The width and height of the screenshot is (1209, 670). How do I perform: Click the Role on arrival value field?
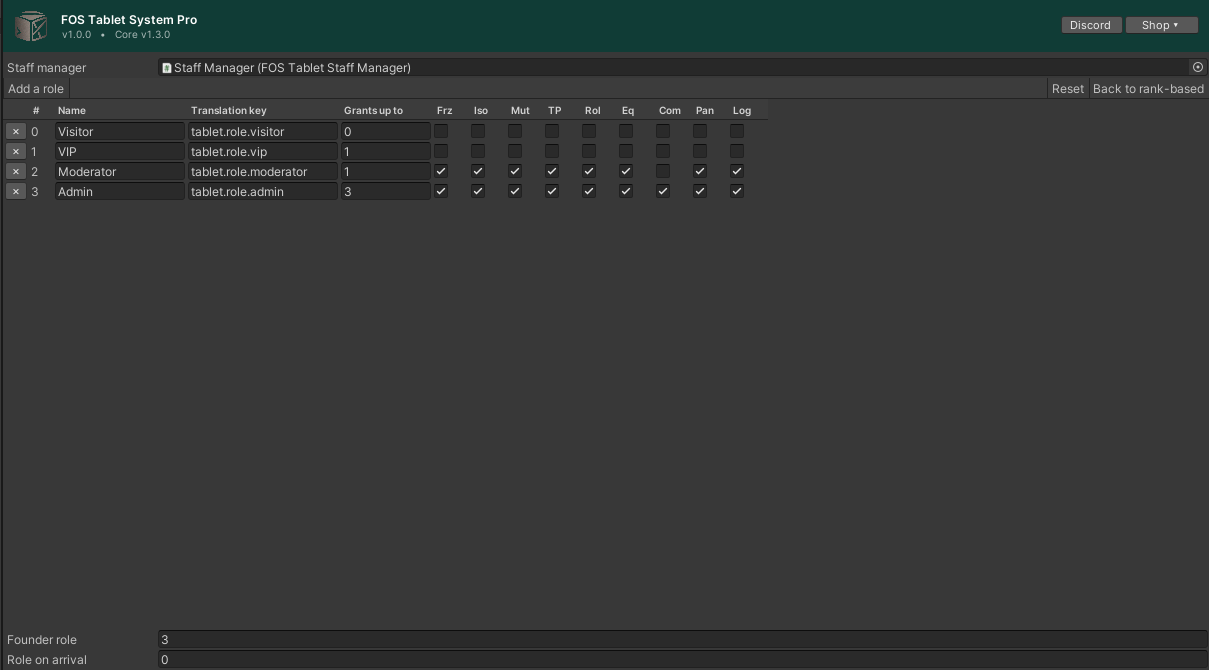click(683, 659)
